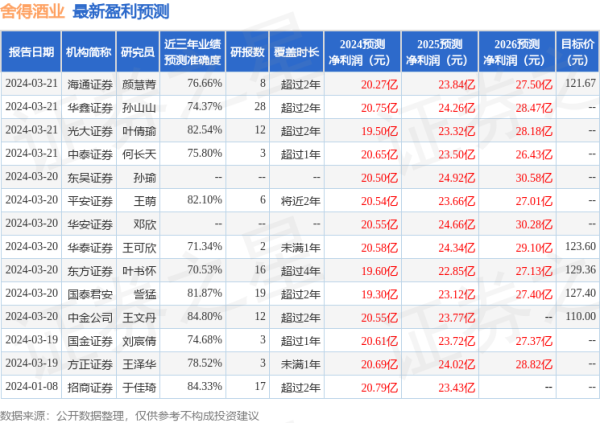Click analyst name 訾猛
Viewport: 600px width, 423px height.
[145, 294]
